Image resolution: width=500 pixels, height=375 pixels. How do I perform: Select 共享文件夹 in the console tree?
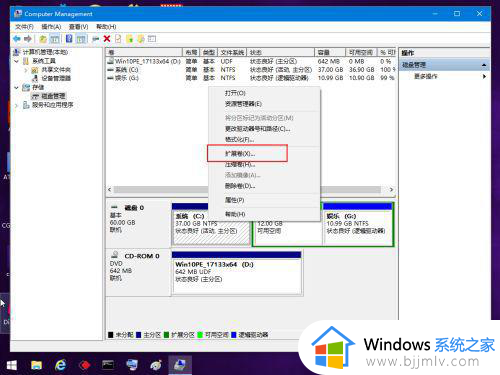pos(56,70)
